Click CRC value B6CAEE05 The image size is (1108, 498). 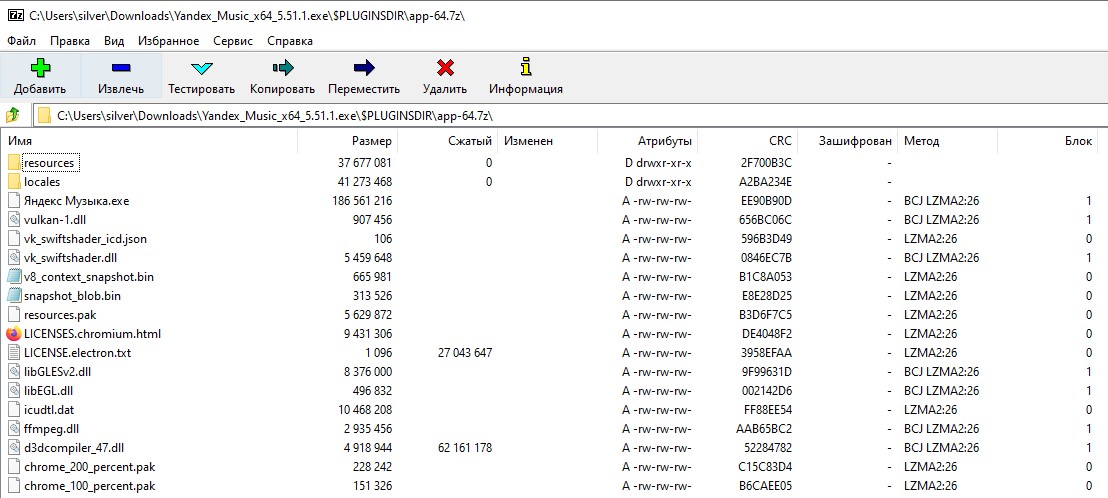coord(765,485)
